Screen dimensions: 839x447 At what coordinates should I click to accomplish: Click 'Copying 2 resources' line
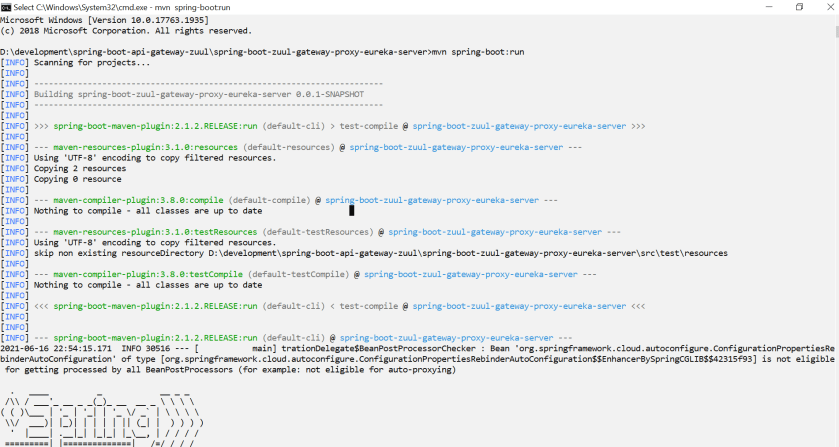click(80, 169)
